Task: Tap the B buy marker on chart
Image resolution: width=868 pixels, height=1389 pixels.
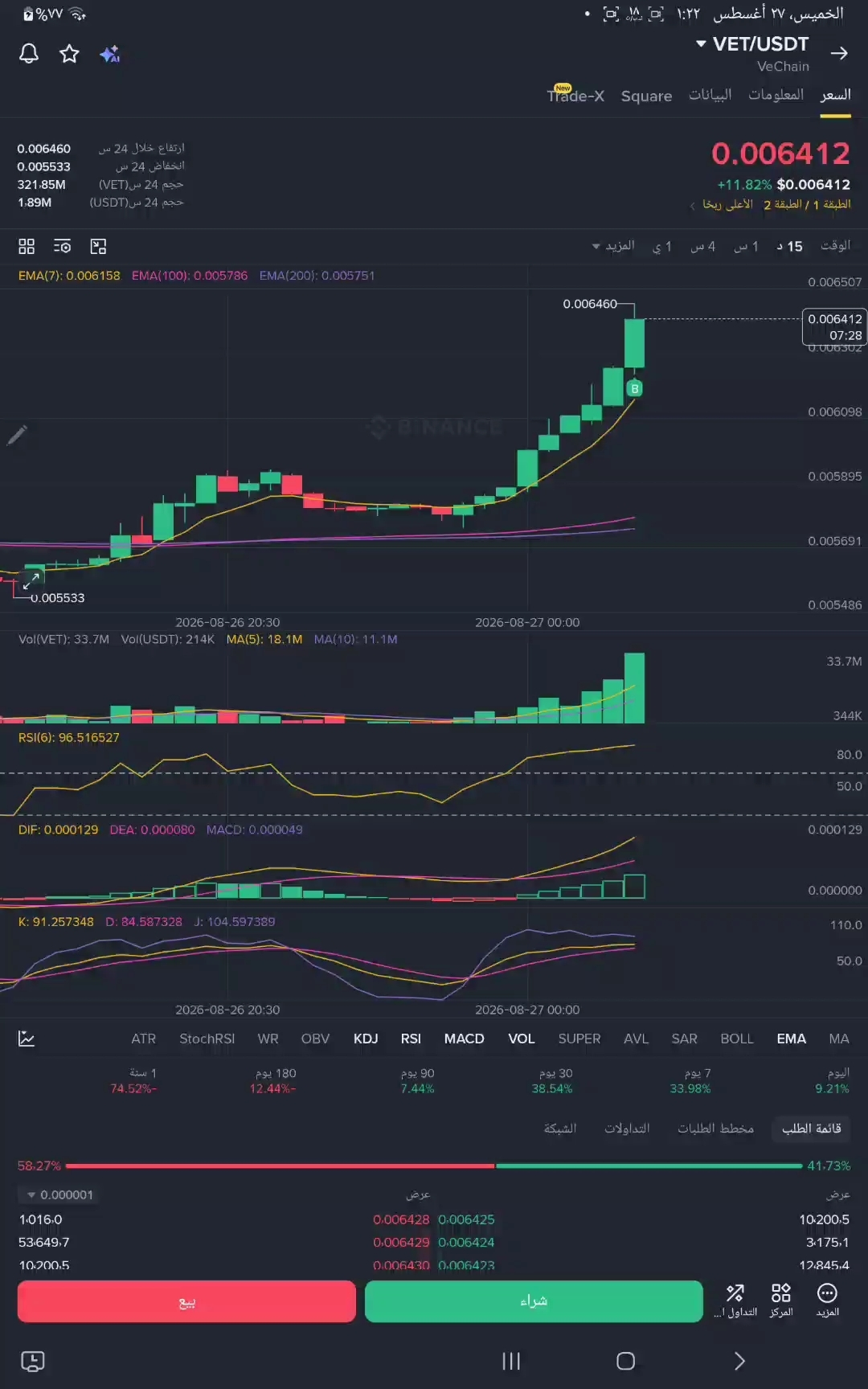Action: point(635,389)
